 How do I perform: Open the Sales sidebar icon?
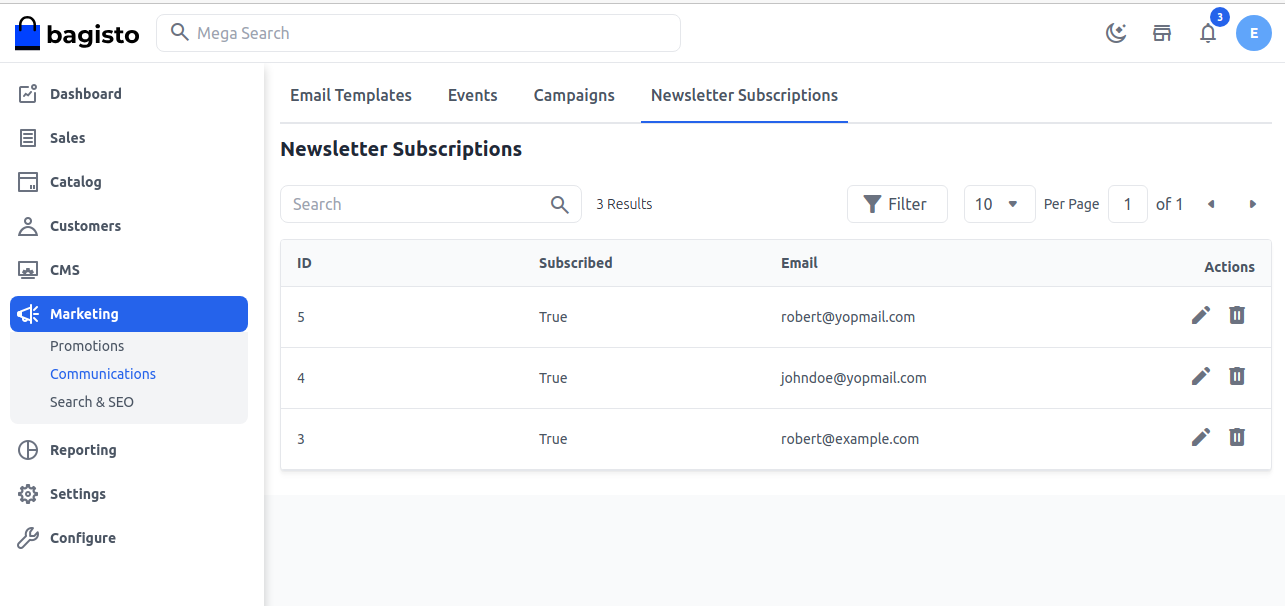click(x=28, y=137)
